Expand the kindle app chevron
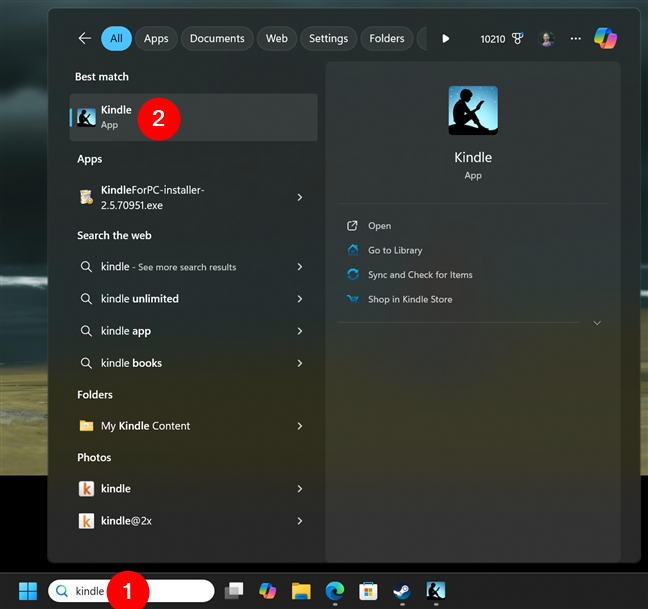Screen dimensions: 648x609 [x=300, y=331]
